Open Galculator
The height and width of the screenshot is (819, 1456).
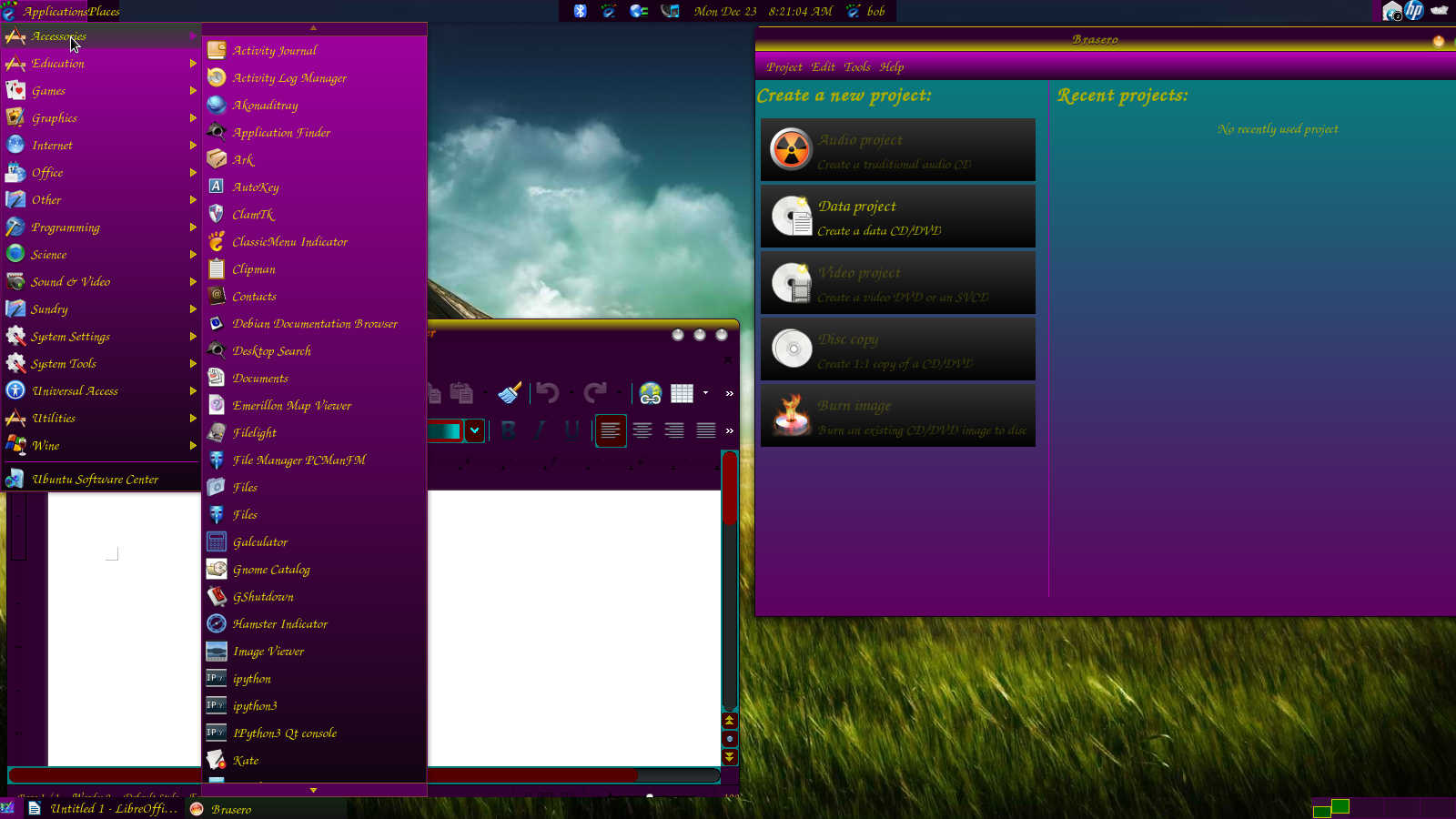coord(314,541)
